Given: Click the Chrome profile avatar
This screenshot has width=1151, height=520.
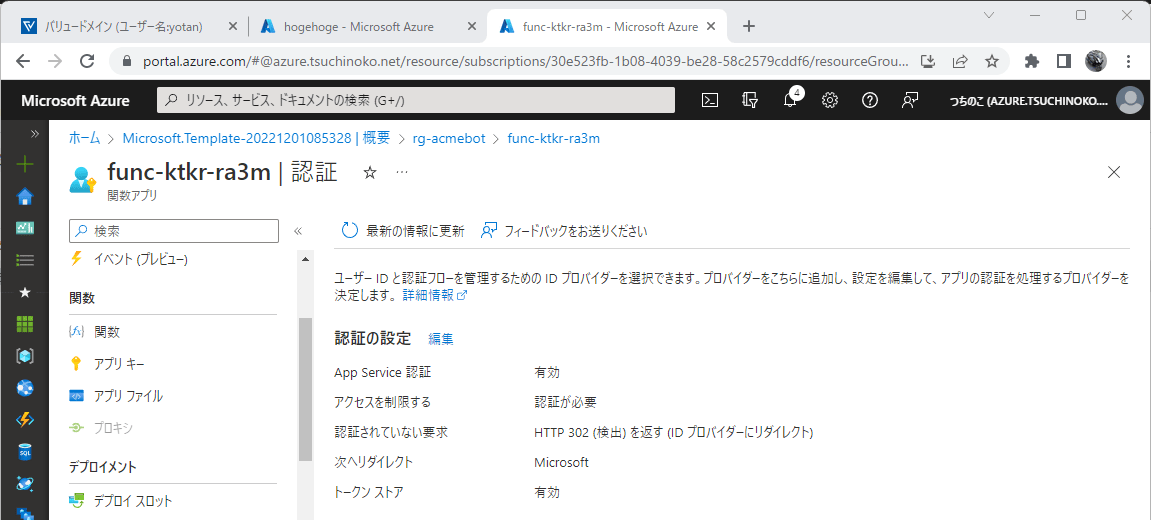Looking at the screenshot, I should [1096, 62].
